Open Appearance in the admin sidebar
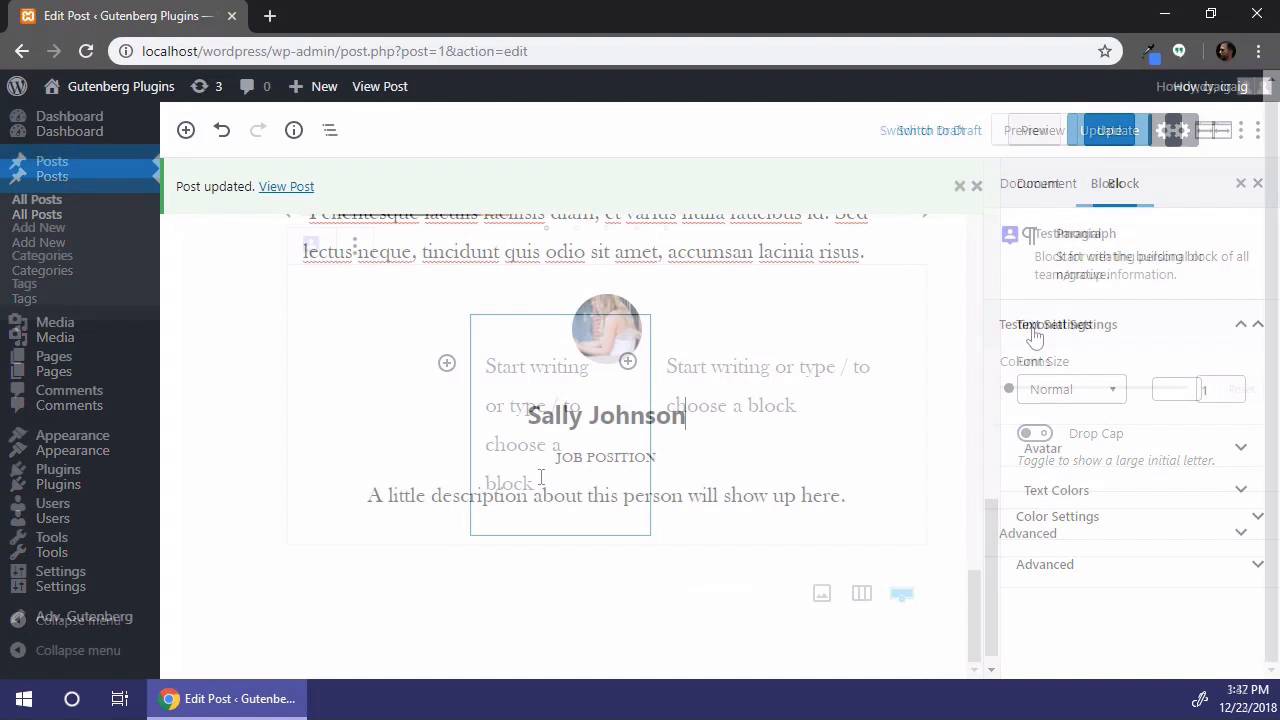The height and width of the screenshot is (720, 1280). coord(72,450)
